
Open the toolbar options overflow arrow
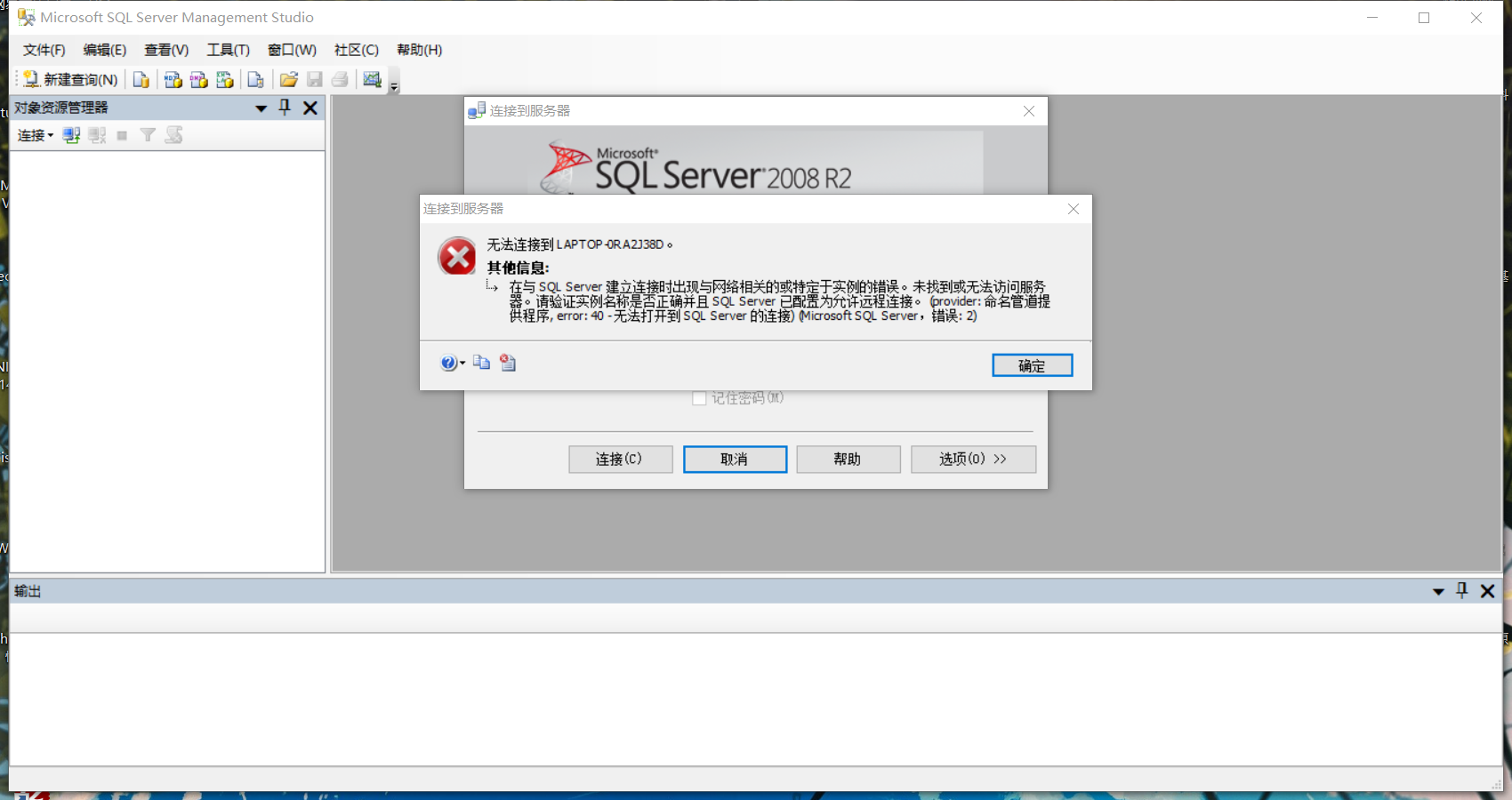coord(394,84)
